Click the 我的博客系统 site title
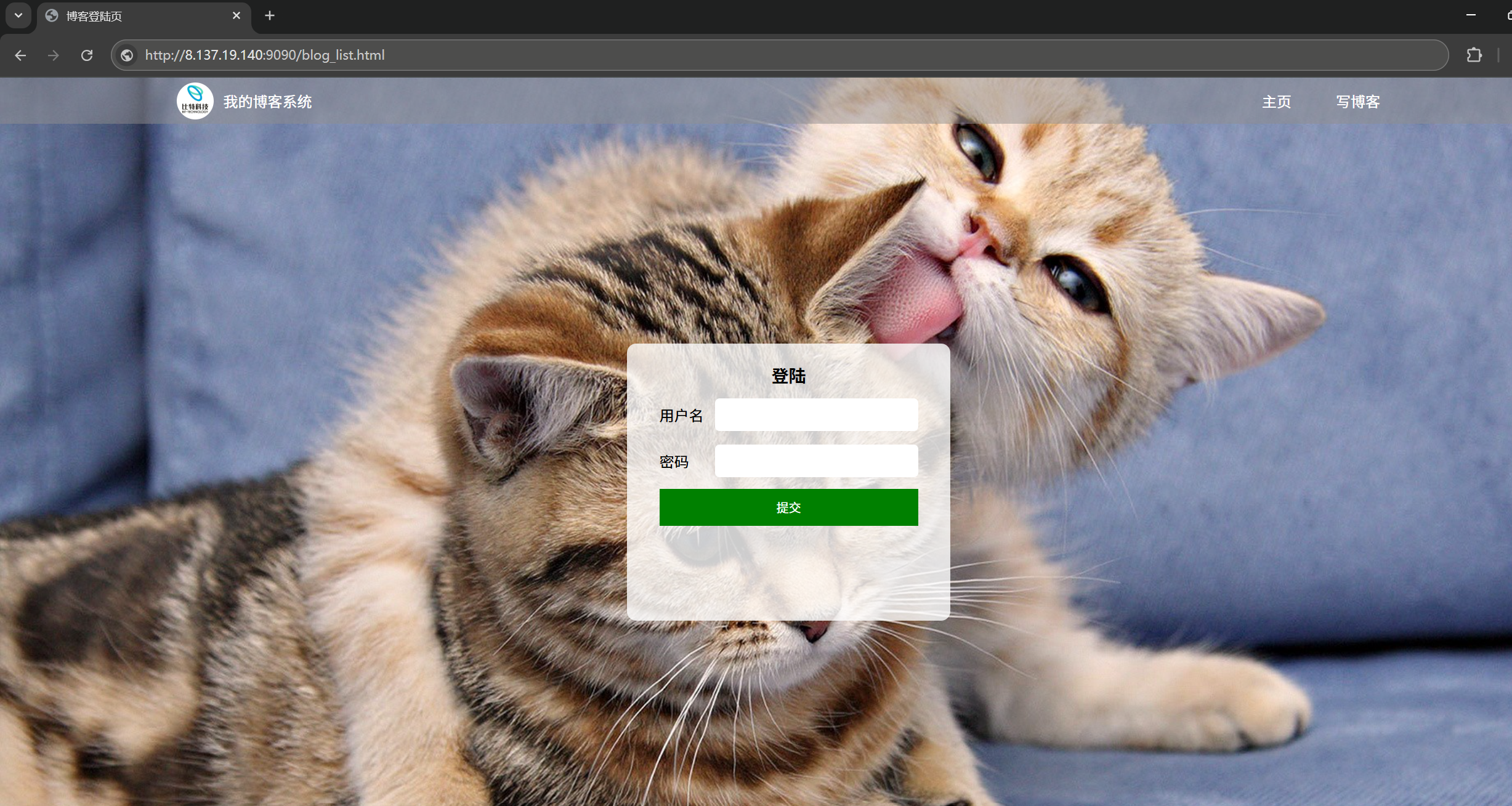The height and width of the screenshot is (806, 1512). tap(267, 102)
